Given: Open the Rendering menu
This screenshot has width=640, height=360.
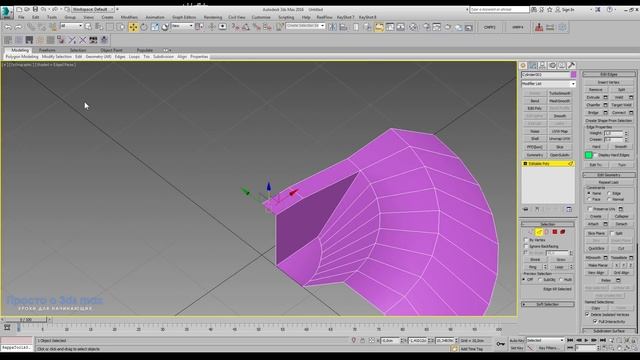Looking at the screenshot, I should click(213, 18).
